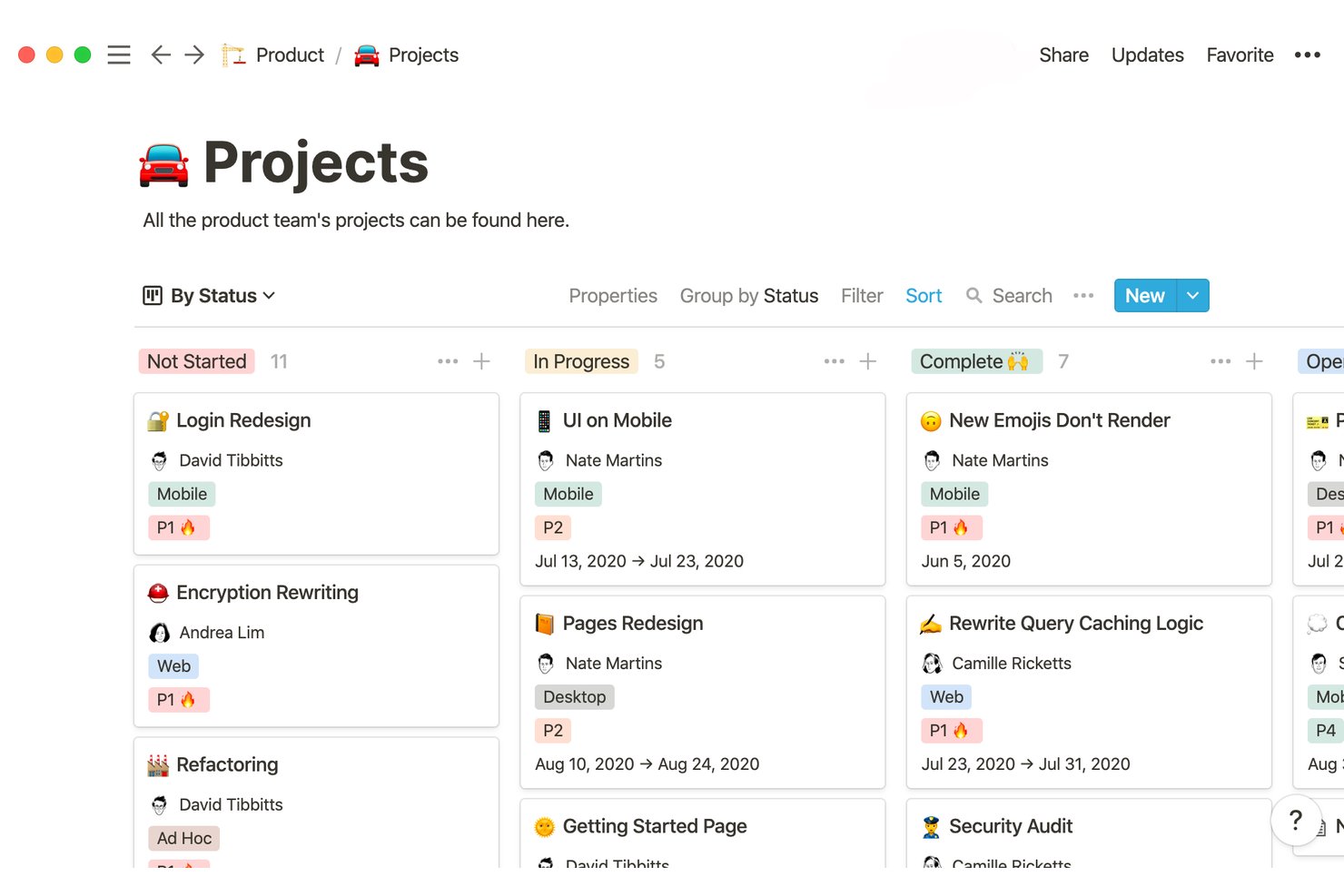Screen dimensions: 1344x896
Task: Open Complete column options dots
Action: 1220,361
